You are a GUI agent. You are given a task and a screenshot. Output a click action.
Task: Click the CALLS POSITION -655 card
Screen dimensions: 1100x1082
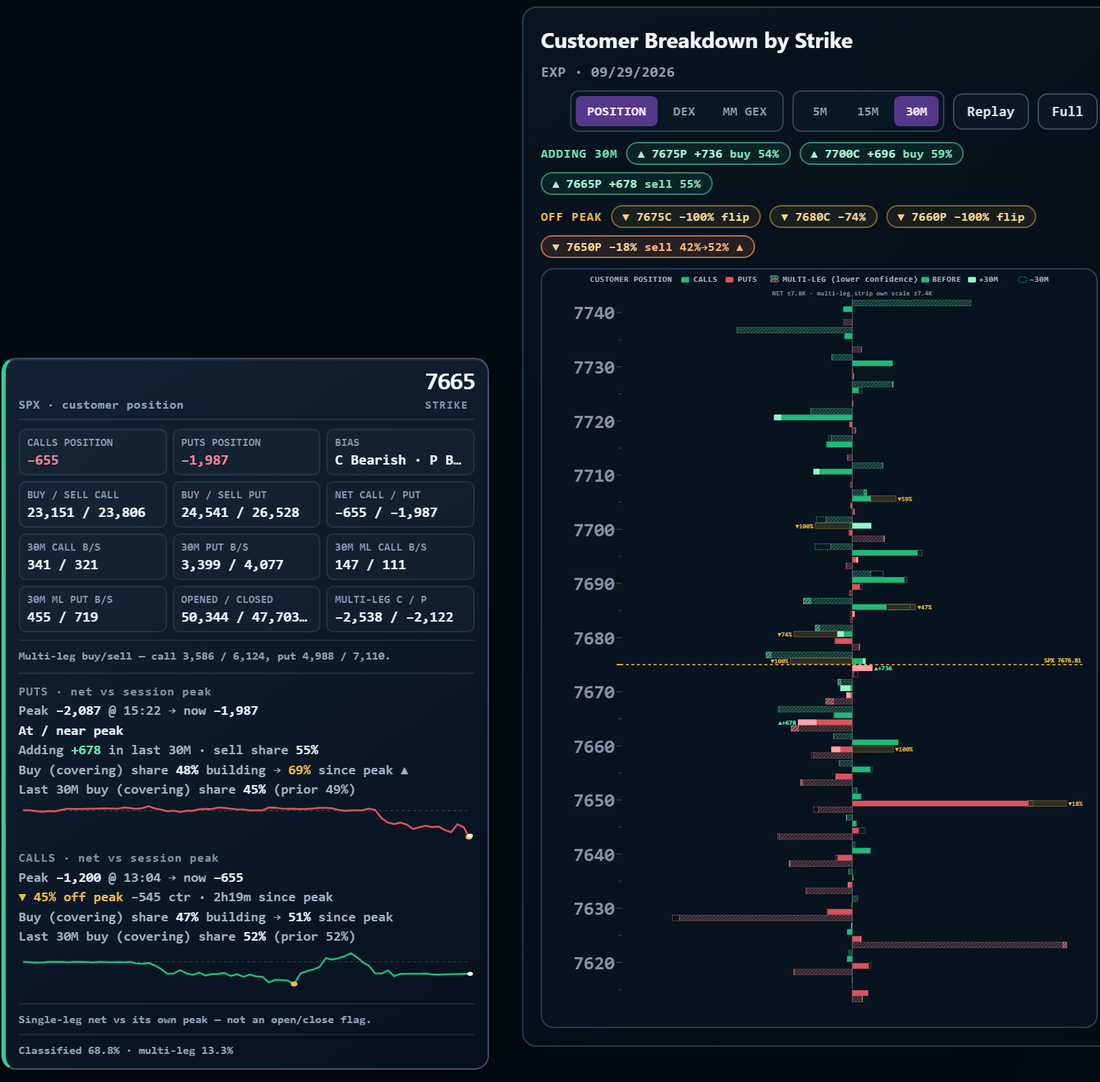click(x=93, y=452)
